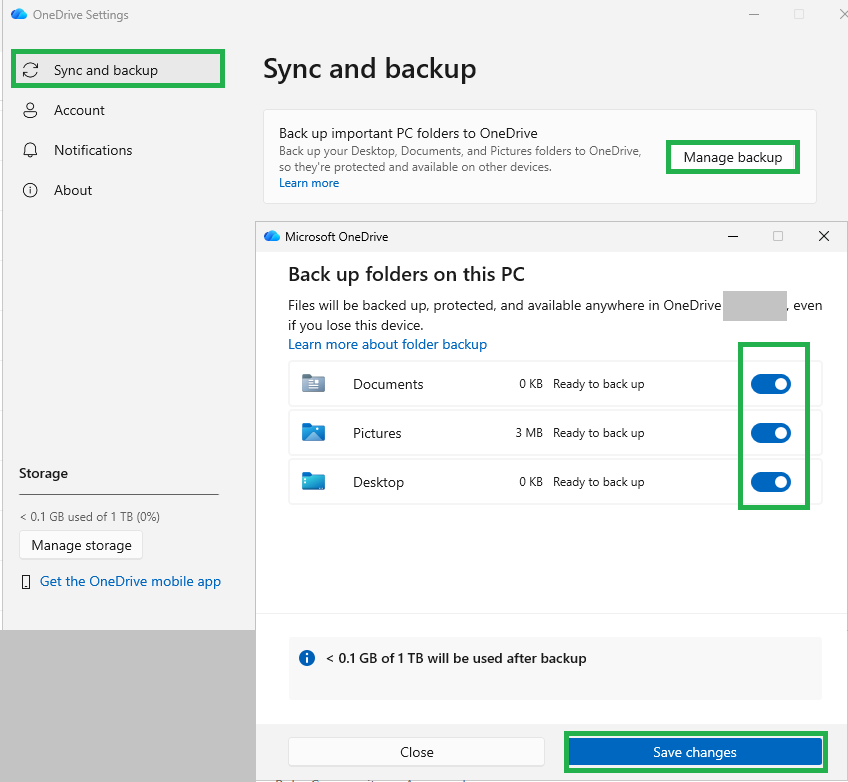The image size is (848, 782).
Task: Click the Desktop row label
Action: pos(379,482)
